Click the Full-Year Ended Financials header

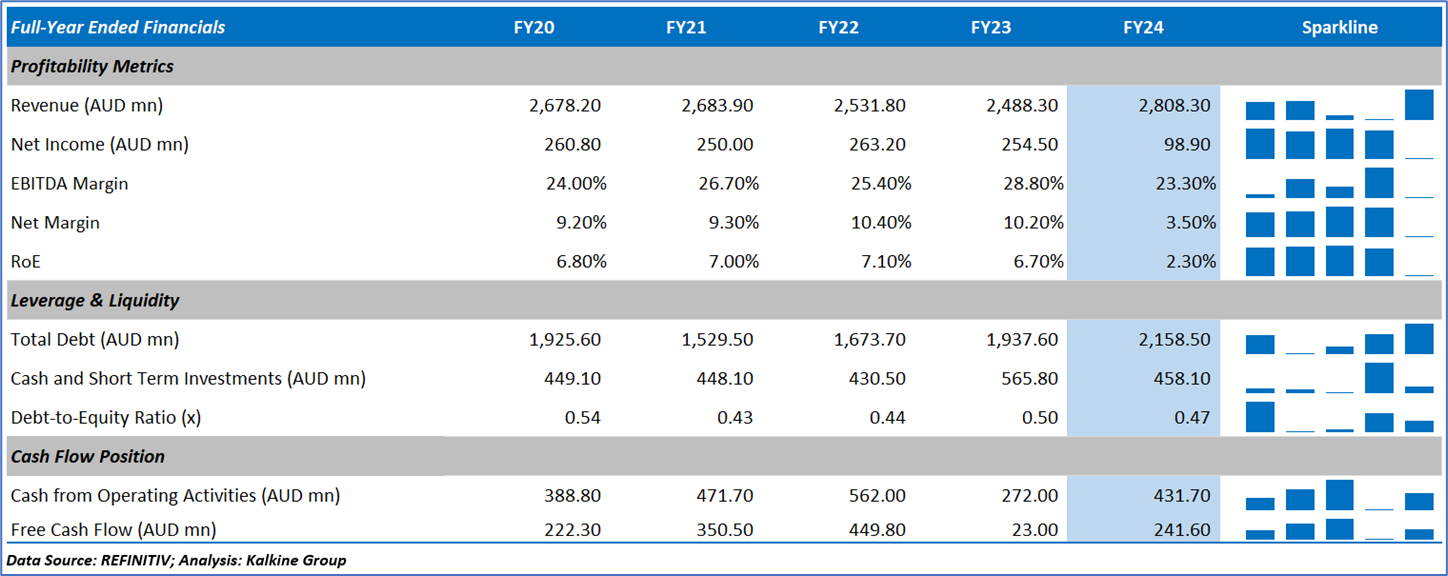coord(118,28)
